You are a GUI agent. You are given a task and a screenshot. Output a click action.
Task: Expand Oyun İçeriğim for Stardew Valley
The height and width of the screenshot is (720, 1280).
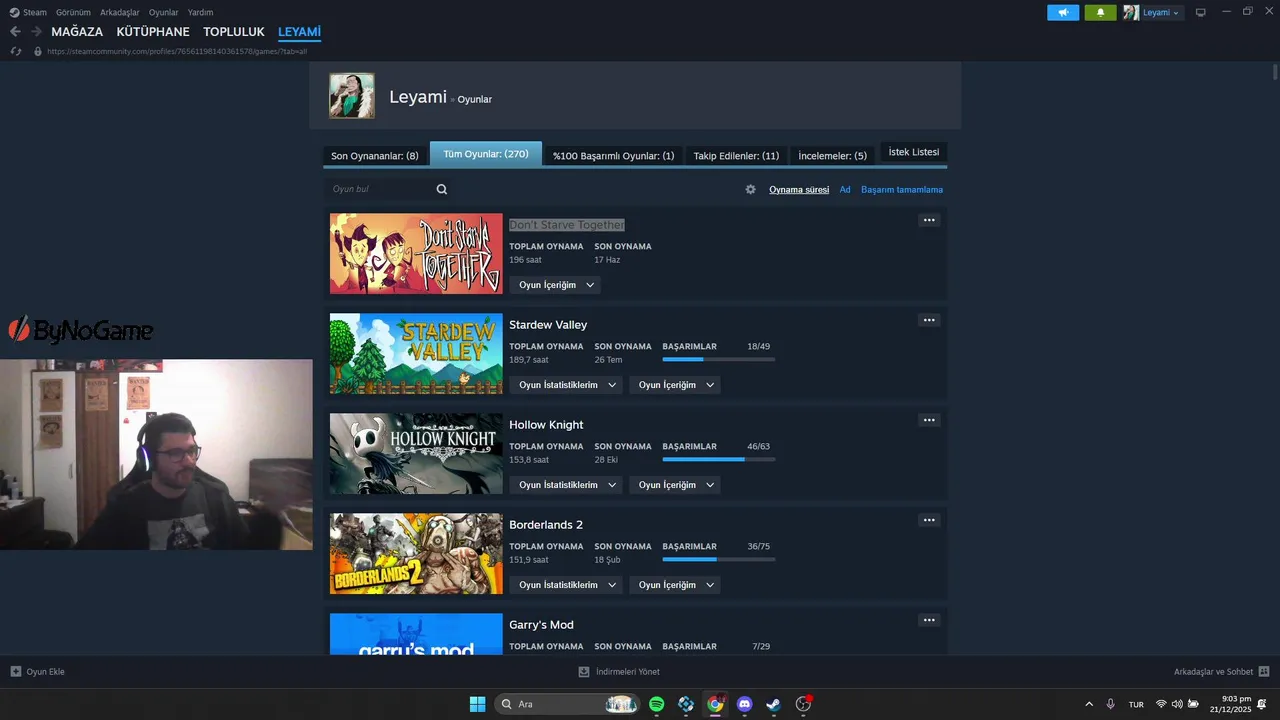675,385
